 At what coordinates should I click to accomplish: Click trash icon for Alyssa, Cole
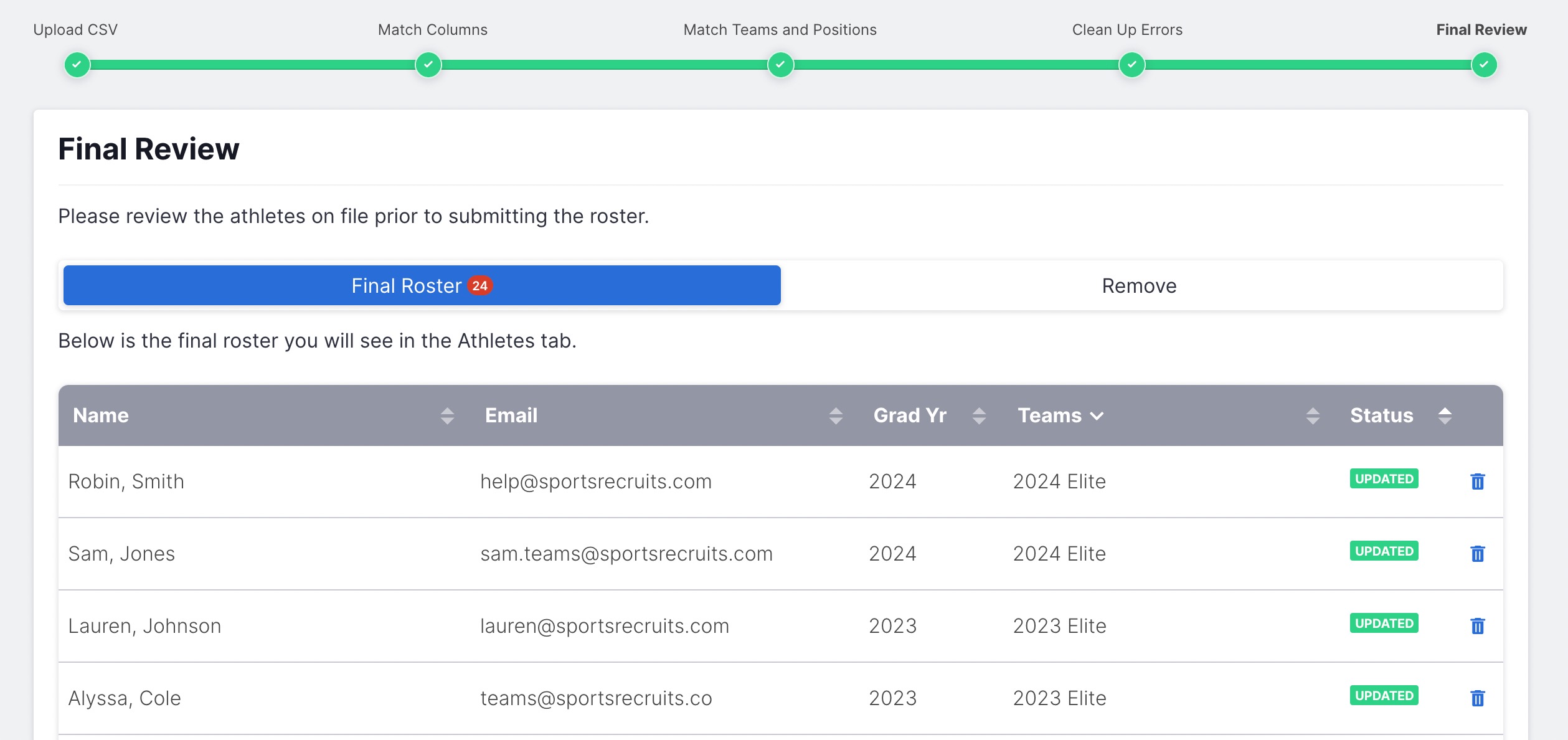pyautogui.click(x=1477, y=698)
